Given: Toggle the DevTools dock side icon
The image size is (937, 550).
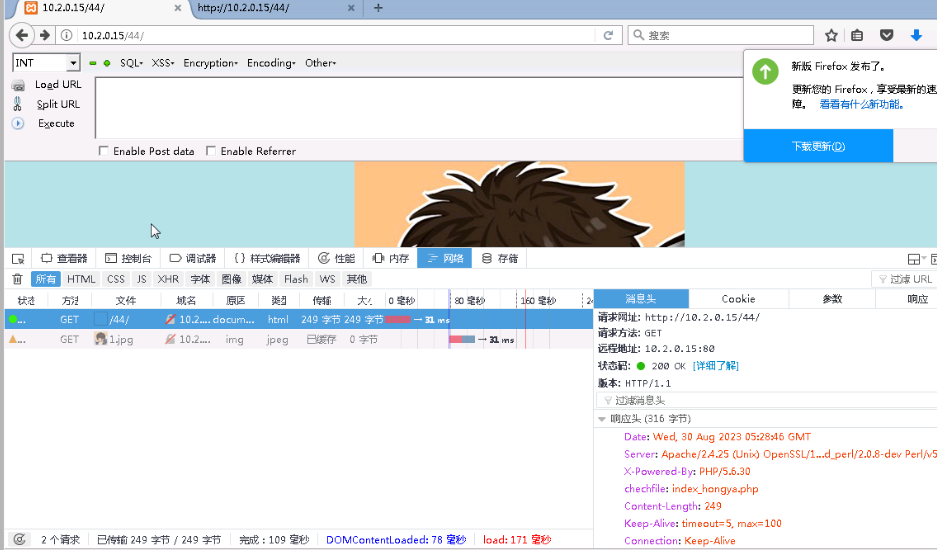Looking at the screenshot, I should [914, 259].
